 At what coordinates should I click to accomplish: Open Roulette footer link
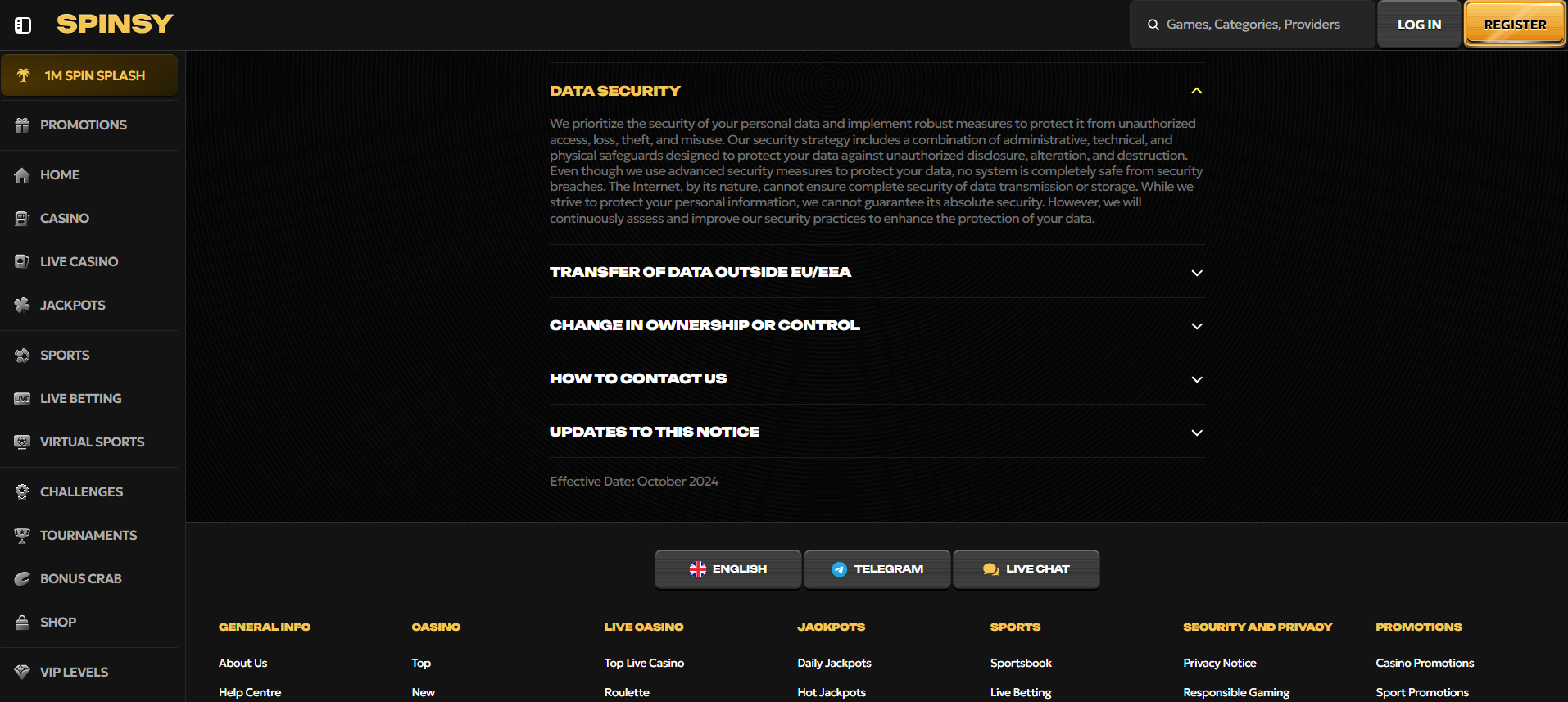627,693
